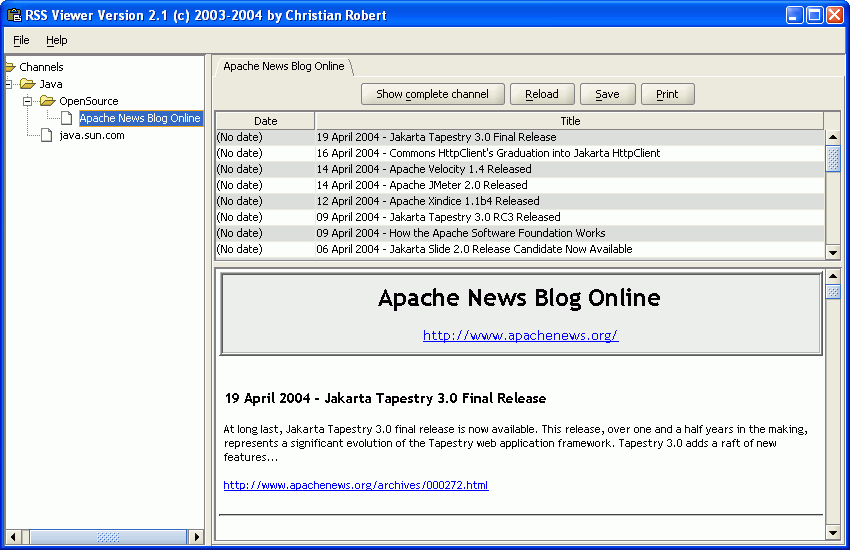Click the Apache News Blog Online heading
Viewport: 850px width, 550px height.
pyautogui.click(x=519, y=298)
